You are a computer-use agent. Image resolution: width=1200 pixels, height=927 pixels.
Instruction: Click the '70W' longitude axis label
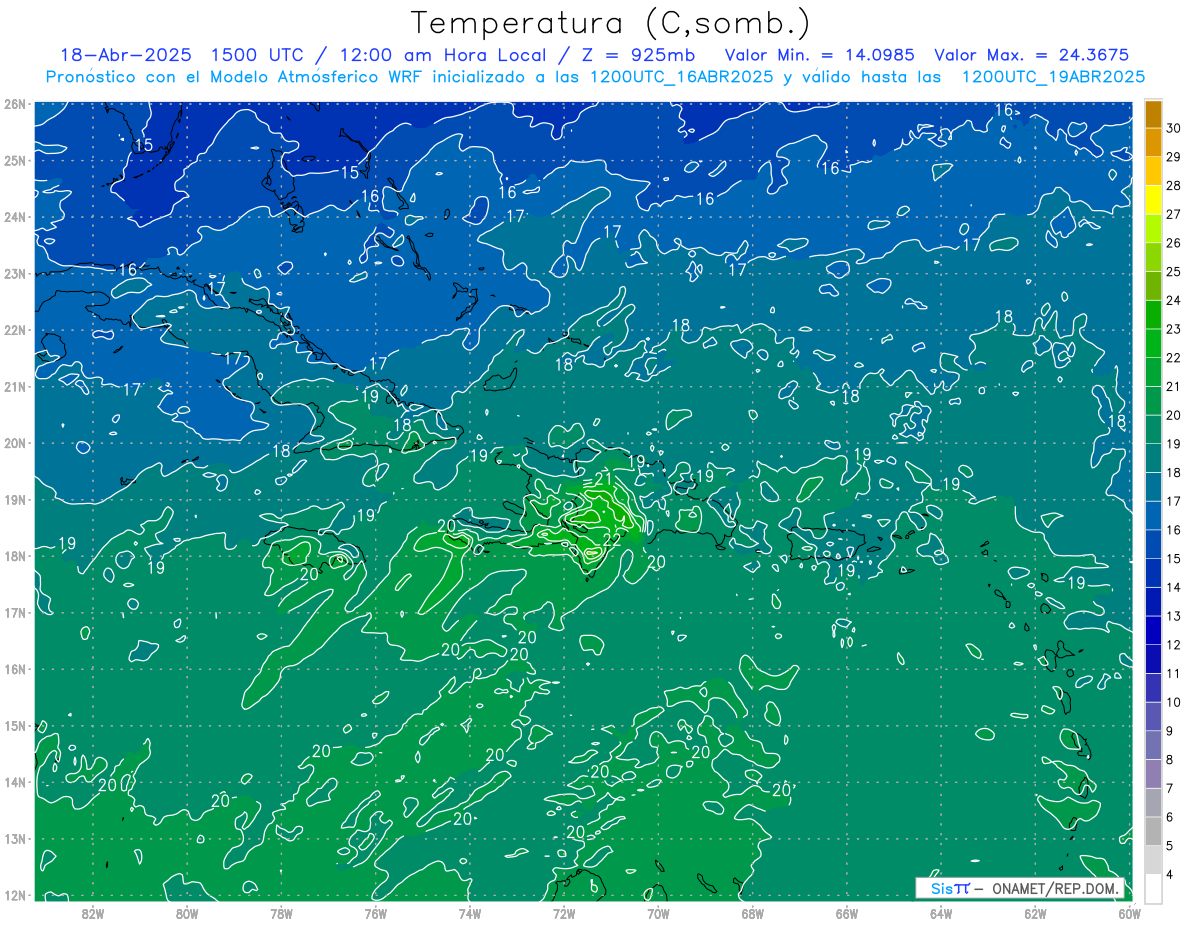click(x=658, y=914)
